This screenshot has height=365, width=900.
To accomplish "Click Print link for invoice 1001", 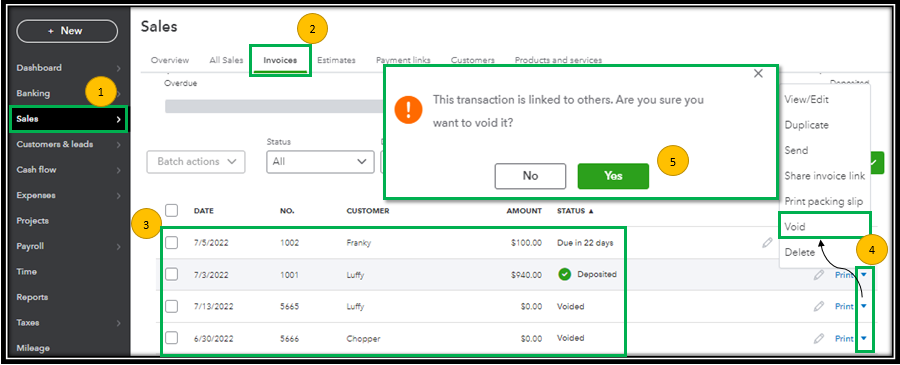I will (844, 275).
